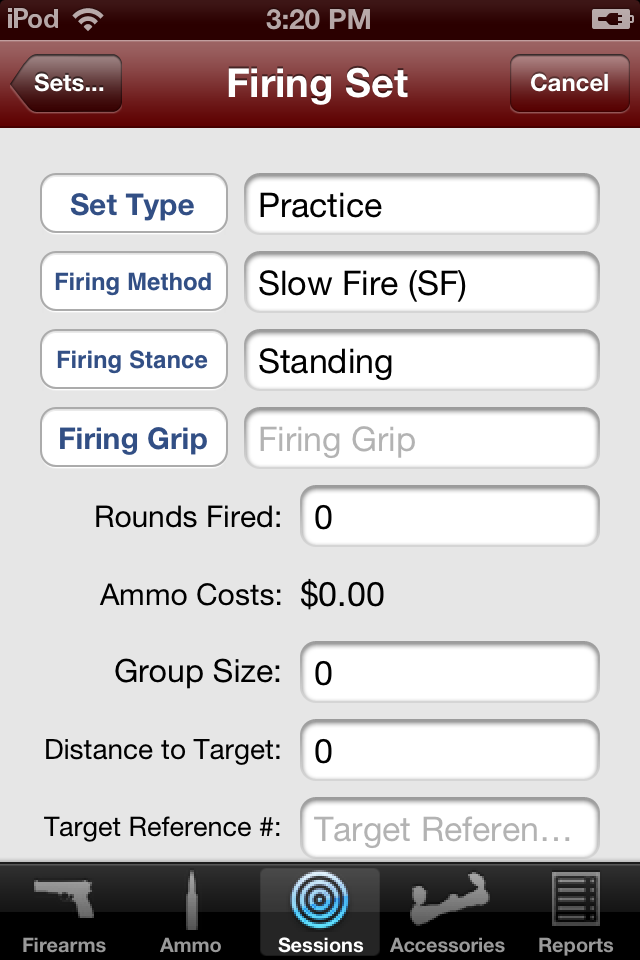The width and height of the screenshot is (640, 960).
Task: Open the Firing Method picker
Action: (x=133, y=282)
